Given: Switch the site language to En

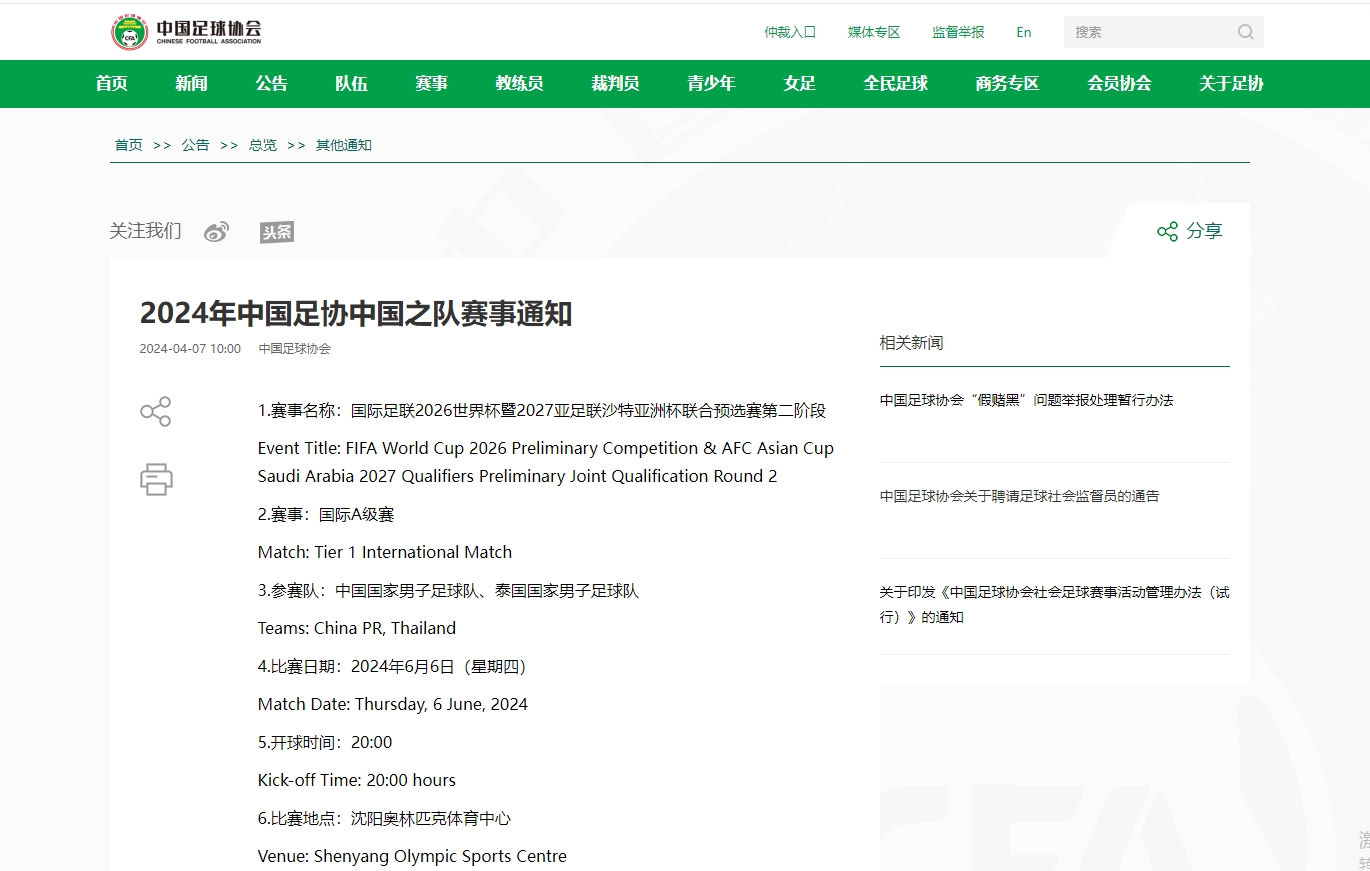Looking at the screenshot, I should (1023, 32).
